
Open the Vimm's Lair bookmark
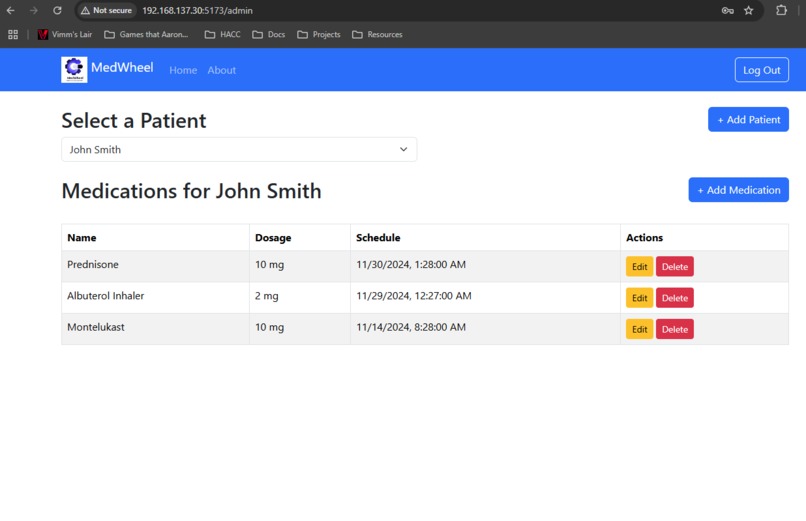[x=65, y=34]
